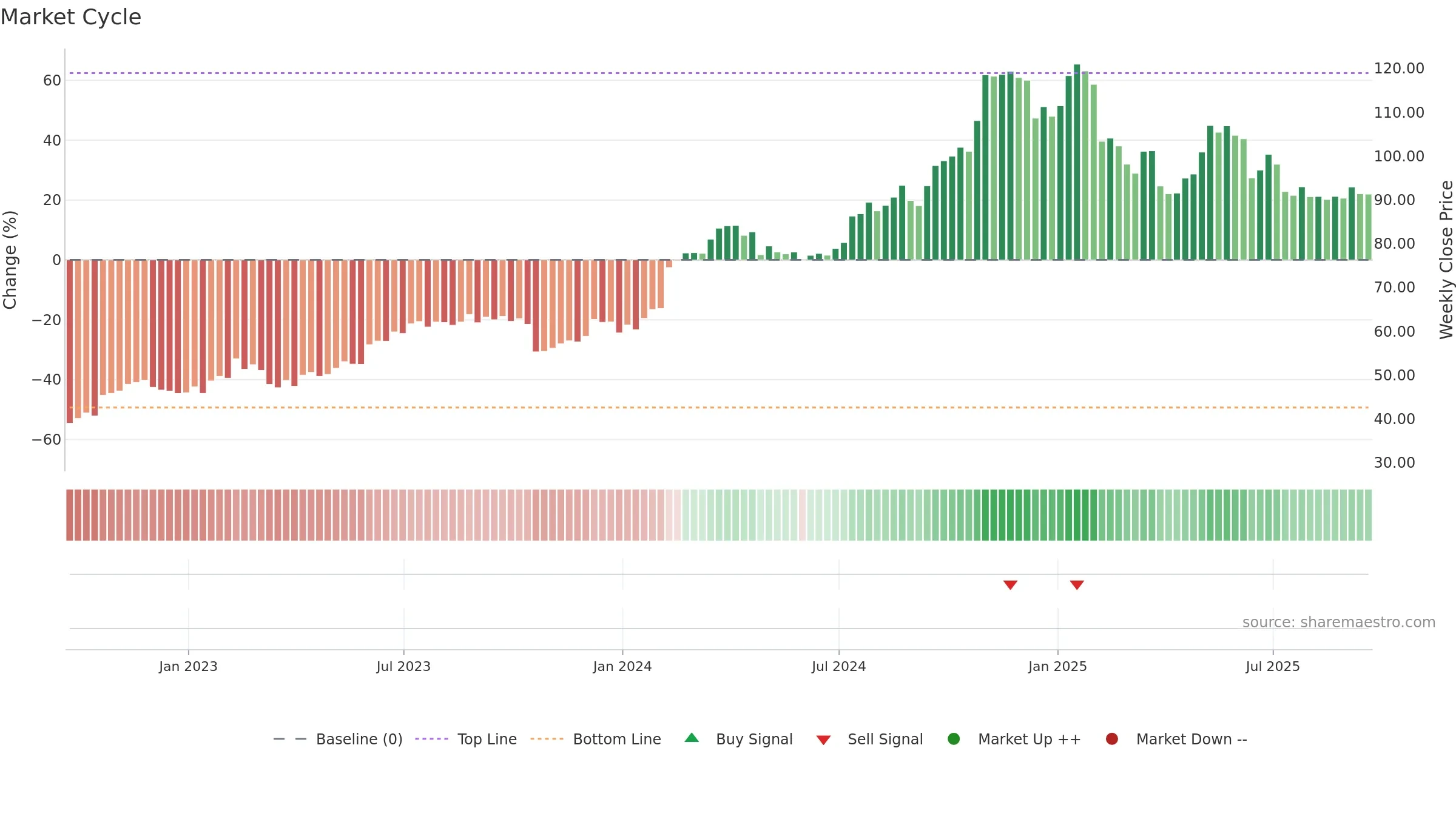Screen dimensions: 1456x819
Task: Click the 0 tick on Change axis
Action: coord(57,260)
